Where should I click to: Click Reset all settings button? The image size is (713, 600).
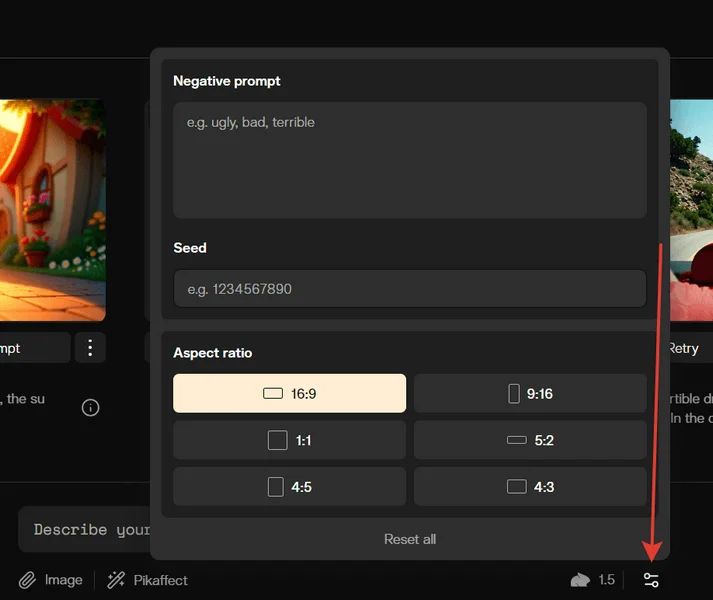pyautogui.click(x=410, y=539)
